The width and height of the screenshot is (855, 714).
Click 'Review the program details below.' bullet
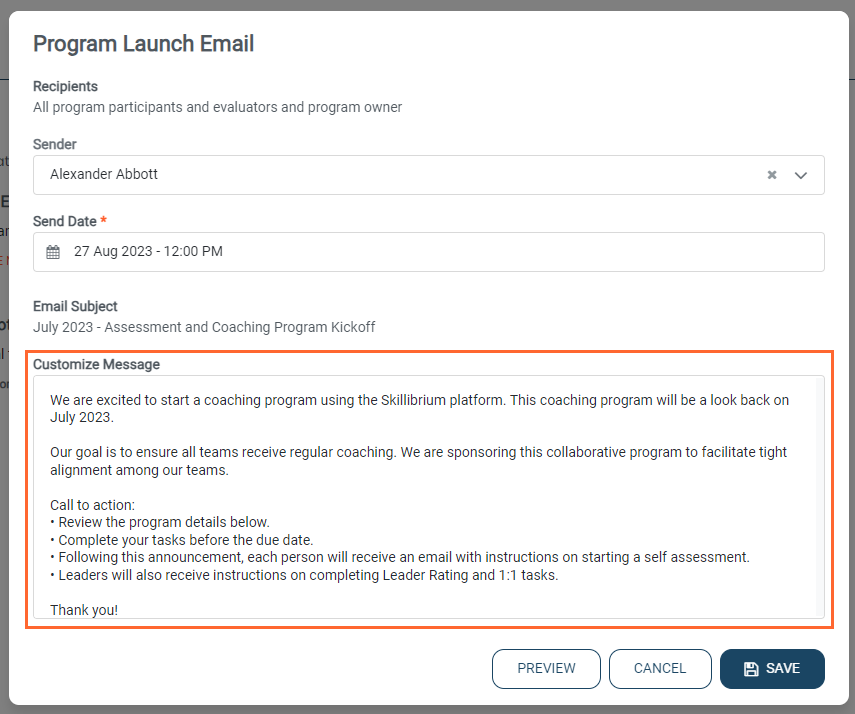point(160,523)
